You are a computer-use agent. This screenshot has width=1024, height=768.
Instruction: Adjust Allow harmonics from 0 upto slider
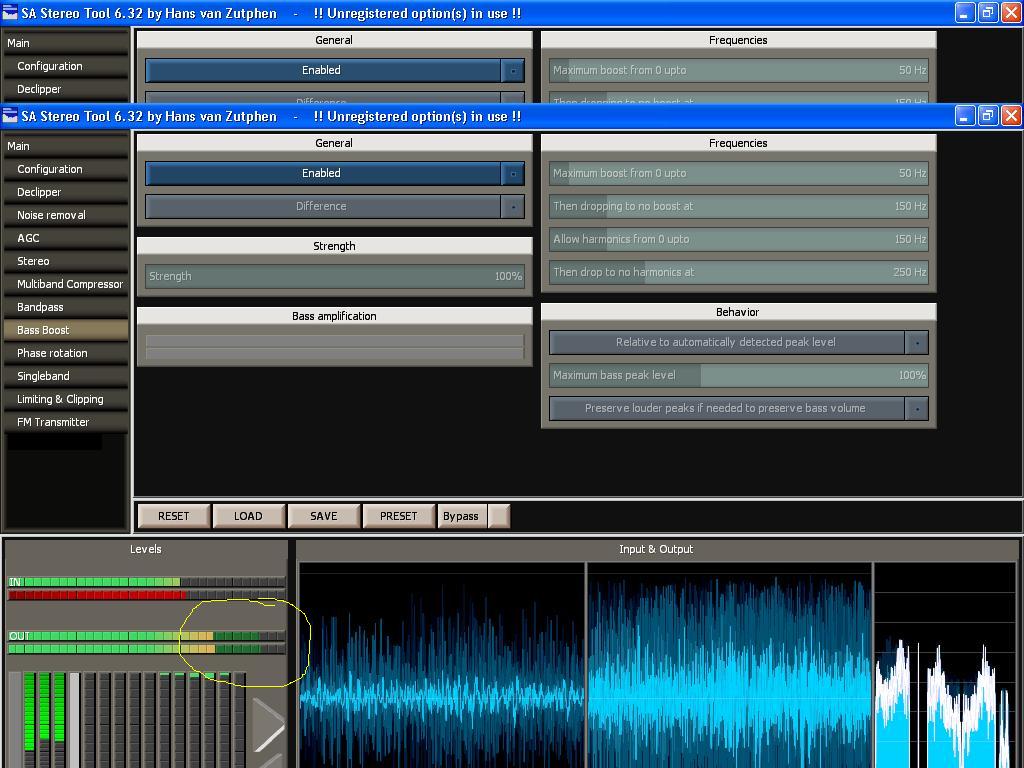pyautogui.click(x=739, y=239)
